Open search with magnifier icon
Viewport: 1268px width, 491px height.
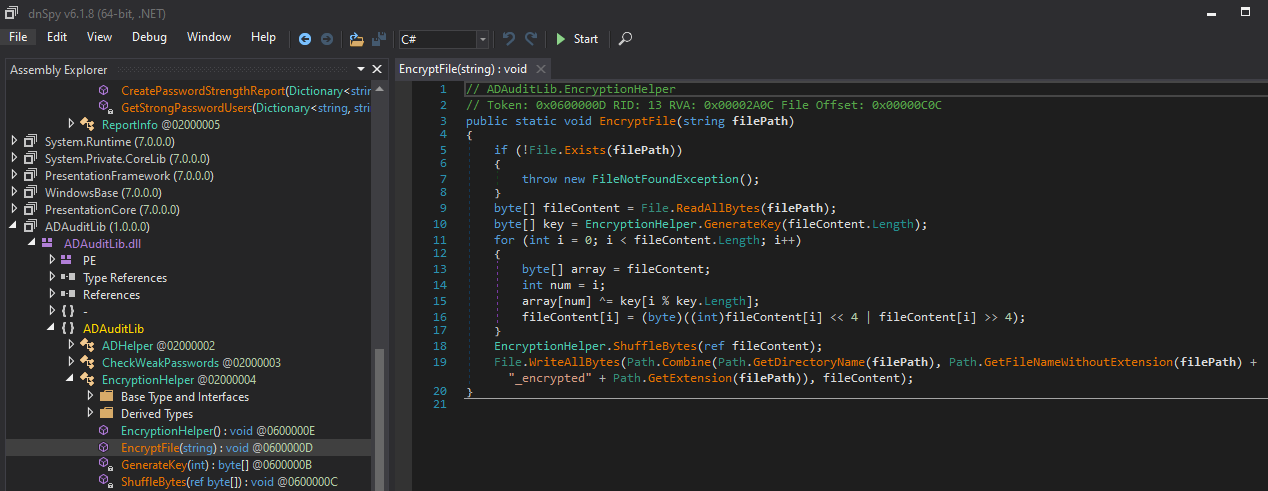click(625, 38)
